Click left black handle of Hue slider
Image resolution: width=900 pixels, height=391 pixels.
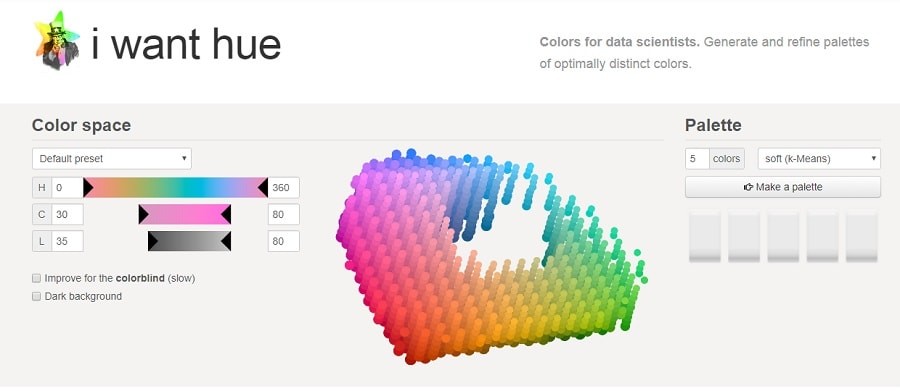tap(88, 187)
